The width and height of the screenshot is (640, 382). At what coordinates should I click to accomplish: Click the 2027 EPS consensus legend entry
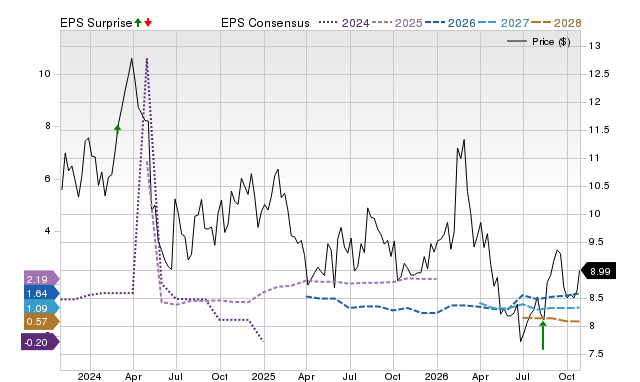[504, 23]
